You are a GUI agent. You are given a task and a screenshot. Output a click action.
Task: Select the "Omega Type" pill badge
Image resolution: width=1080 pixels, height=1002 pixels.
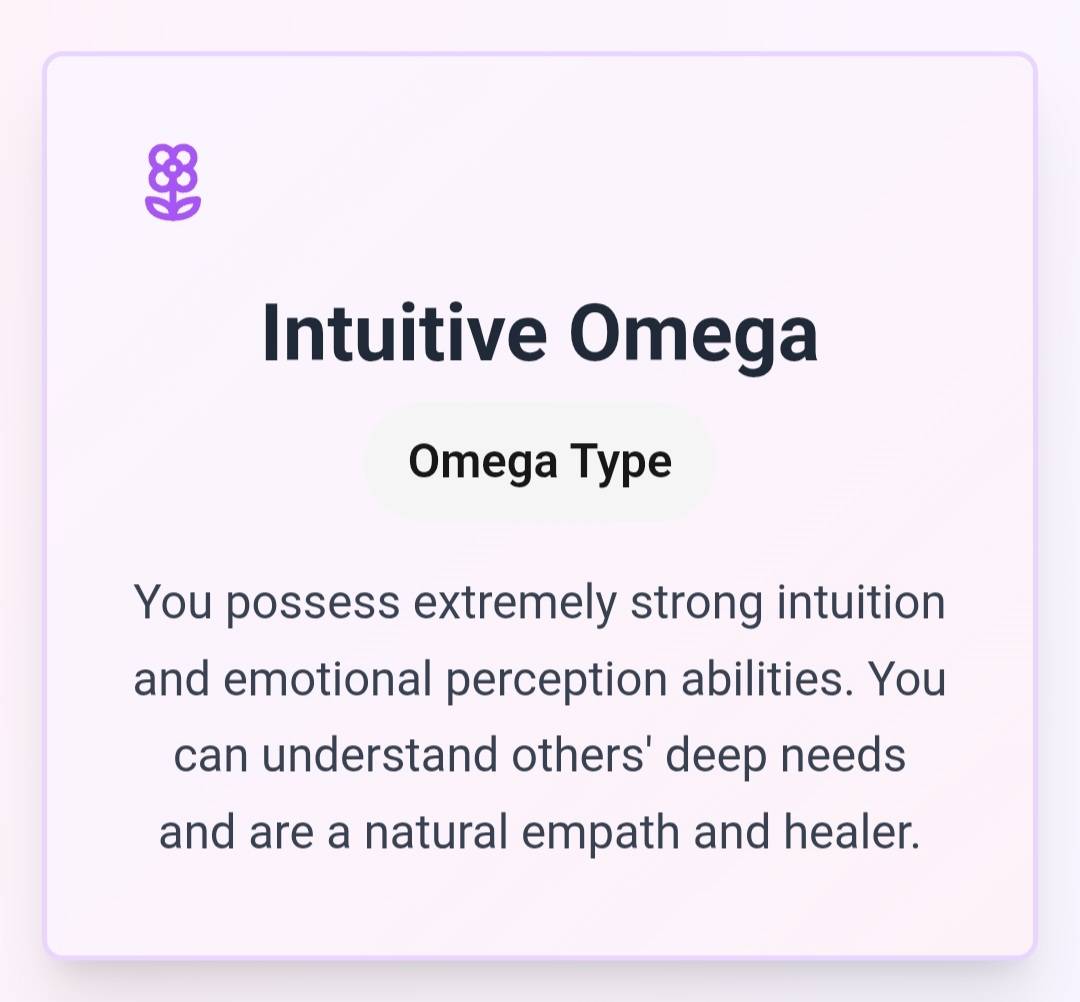click(540, 462)
